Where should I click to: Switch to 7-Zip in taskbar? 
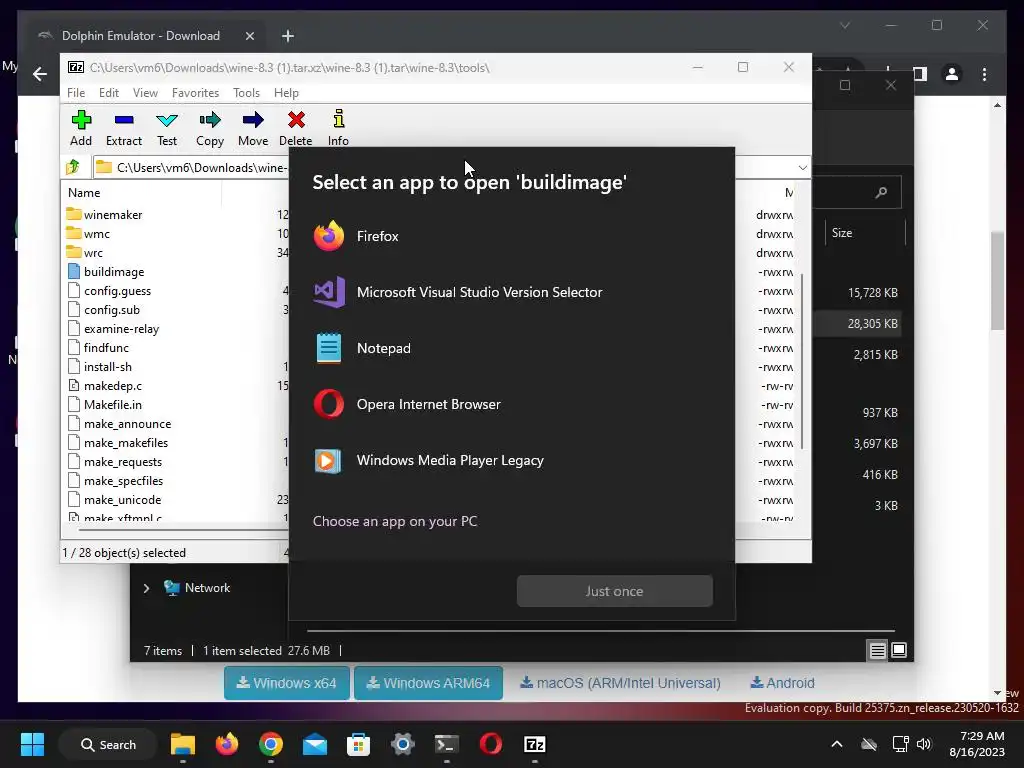(534, 744)
